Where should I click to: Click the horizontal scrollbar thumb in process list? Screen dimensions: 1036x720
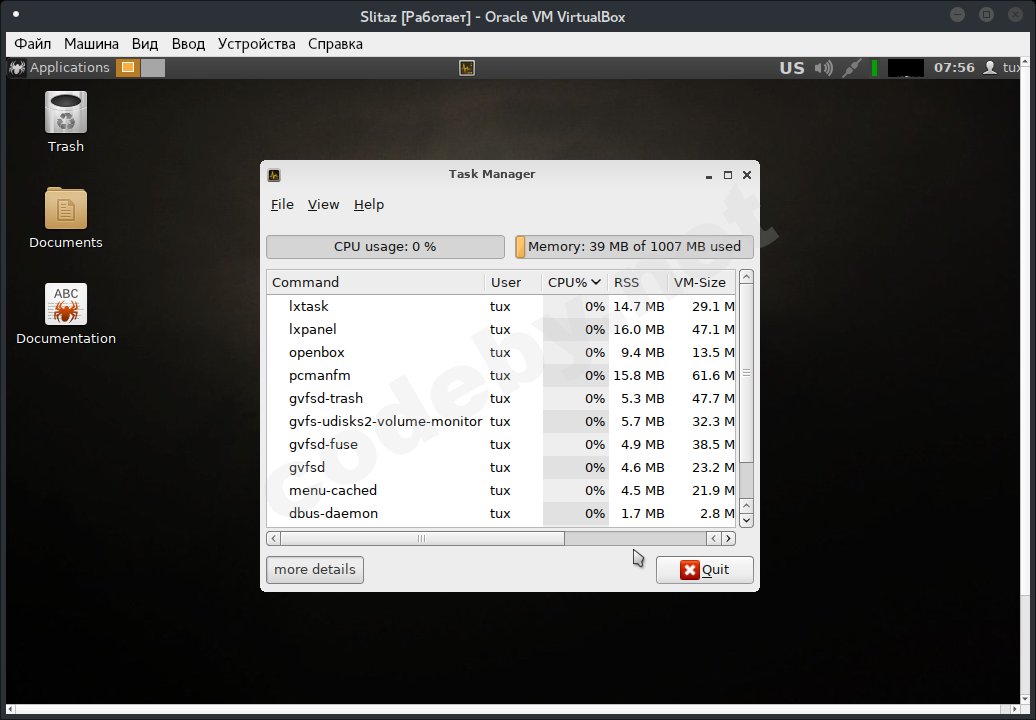pos(422,538)
